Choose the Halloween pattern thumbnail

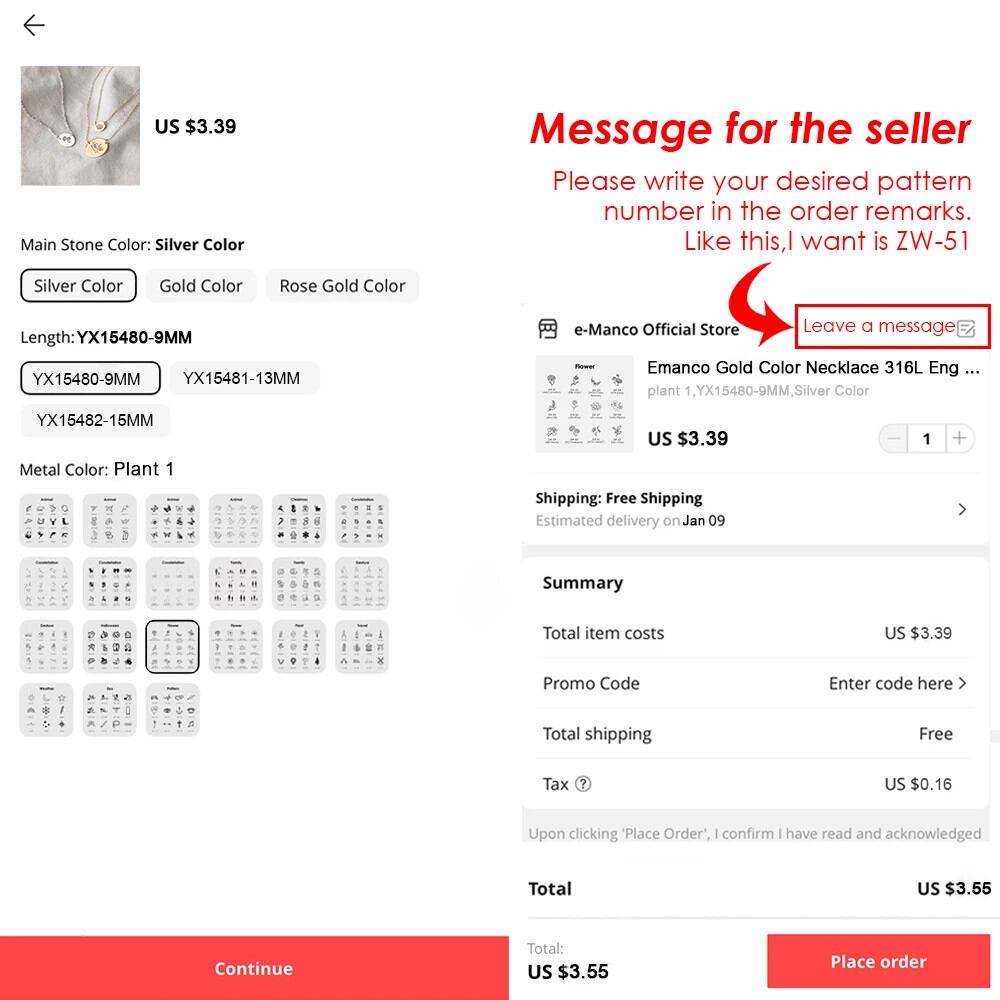(x=110, y=647)
